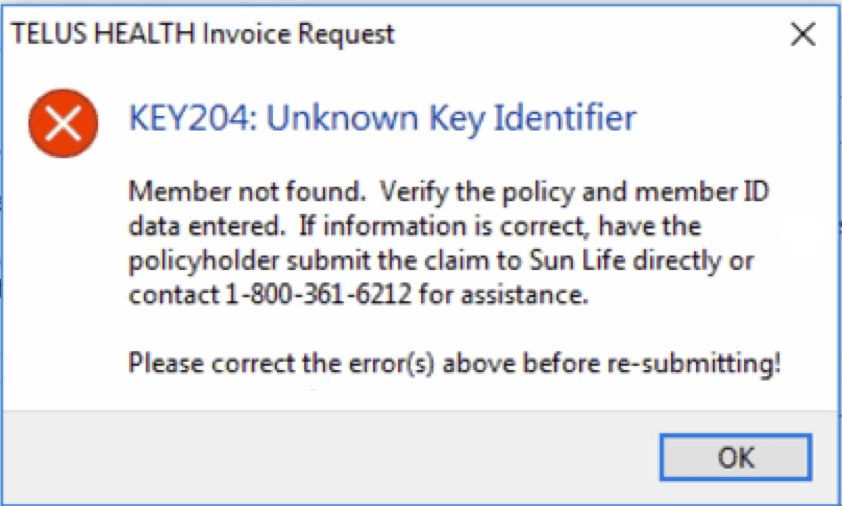Click the KEY204 Unknown Key Identifier heading
Screen dimensions: 842x506
[x=382, y=119]
